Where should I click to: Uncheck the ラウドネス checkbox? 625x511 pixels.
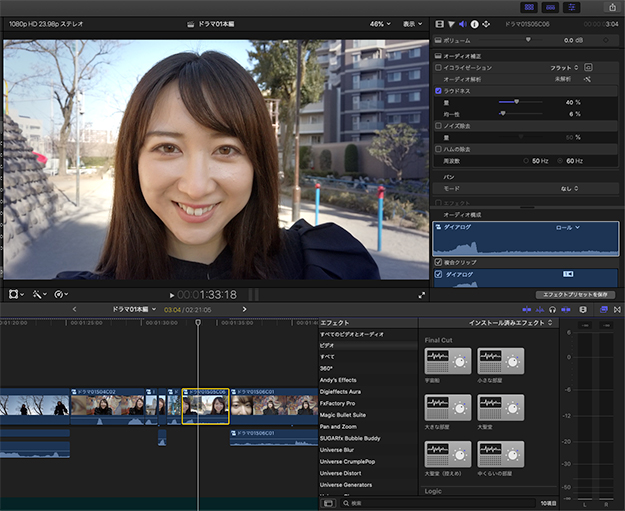(x=438, y=91)
